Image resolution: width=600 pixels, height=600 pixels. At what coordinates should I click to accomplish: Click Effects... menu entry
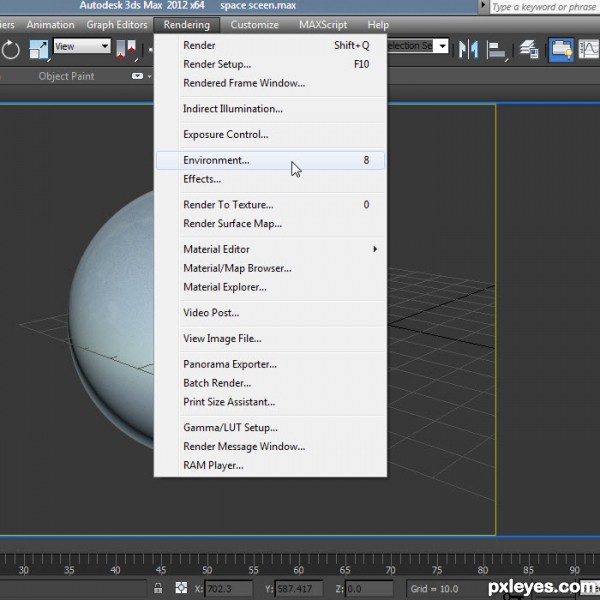270,179
